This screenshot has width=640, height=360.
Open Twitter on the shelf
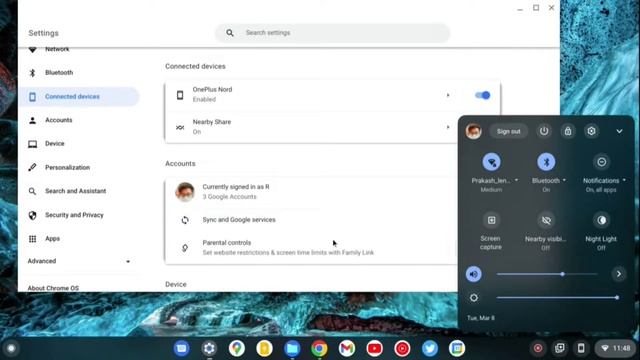429,348
